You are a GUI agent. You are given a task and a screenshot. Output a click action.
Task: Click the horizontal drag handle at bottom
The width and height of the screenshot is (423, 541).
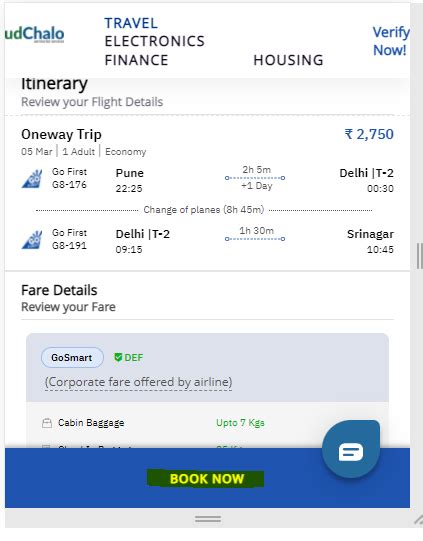click(208, 519)
